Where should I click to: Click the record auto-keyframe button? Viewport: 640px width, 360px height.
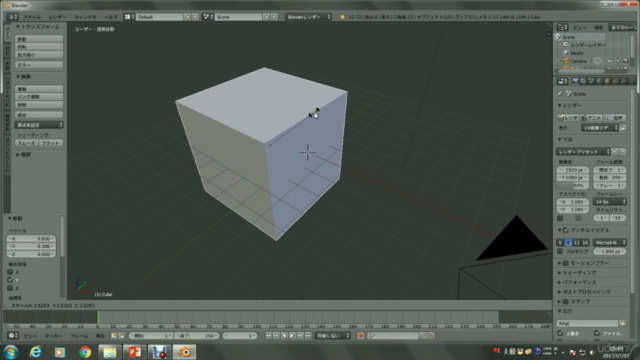pyautogui.click(x=360, y=336)
